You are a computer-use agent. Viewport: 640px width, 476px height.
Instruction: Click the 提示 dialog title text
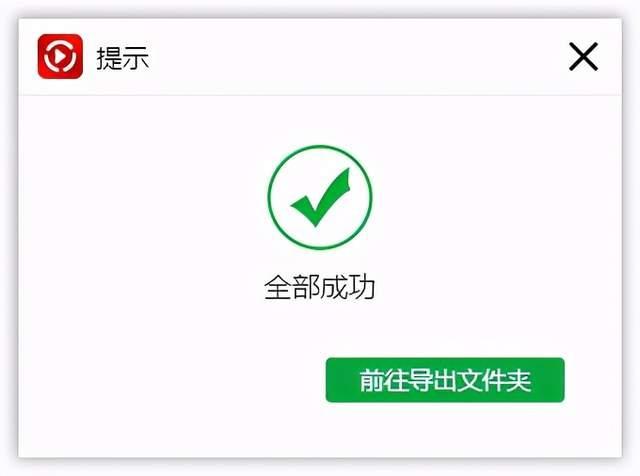click(x=122, y=58)
